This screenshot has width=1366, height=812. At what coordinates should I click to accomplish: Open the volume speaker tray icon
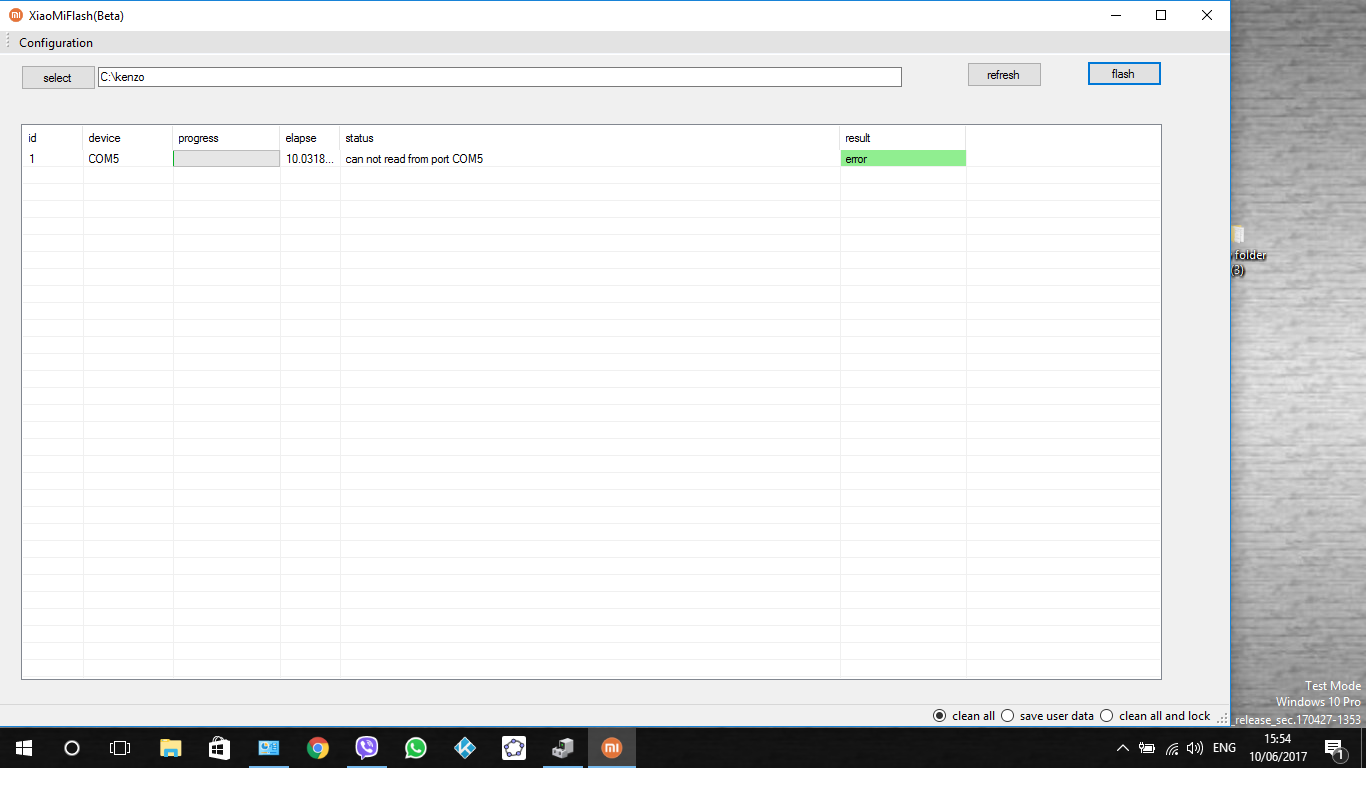click(1194, 748)
